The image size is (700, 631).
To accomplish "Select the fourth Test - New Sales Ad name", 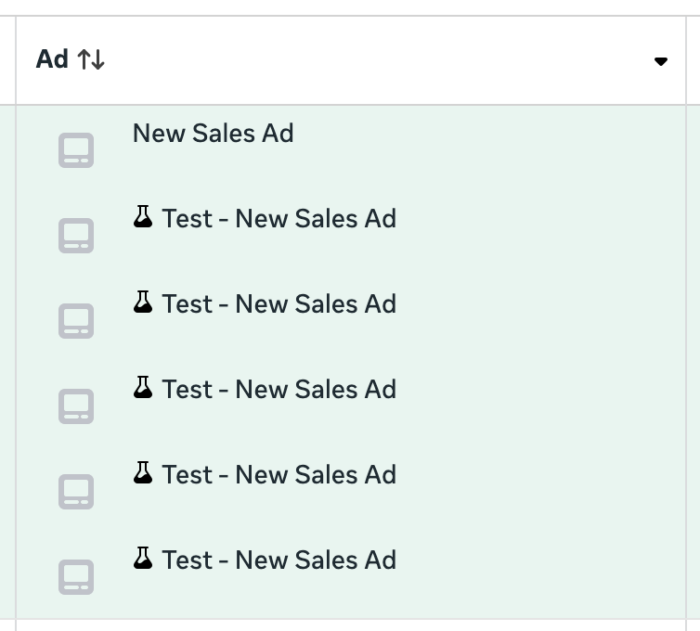I will [279, 474].
